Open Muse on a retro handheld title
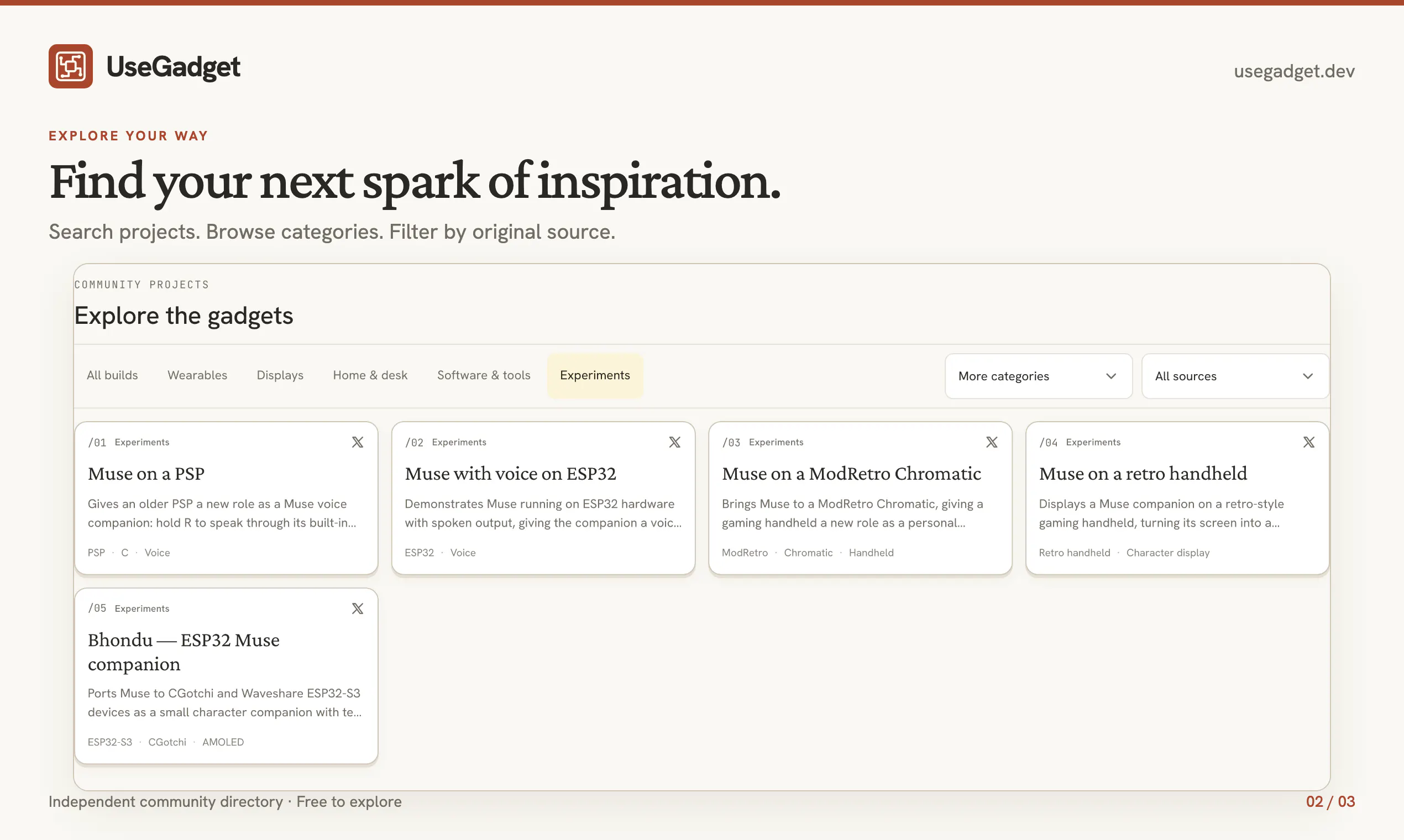 (1143, 473)
